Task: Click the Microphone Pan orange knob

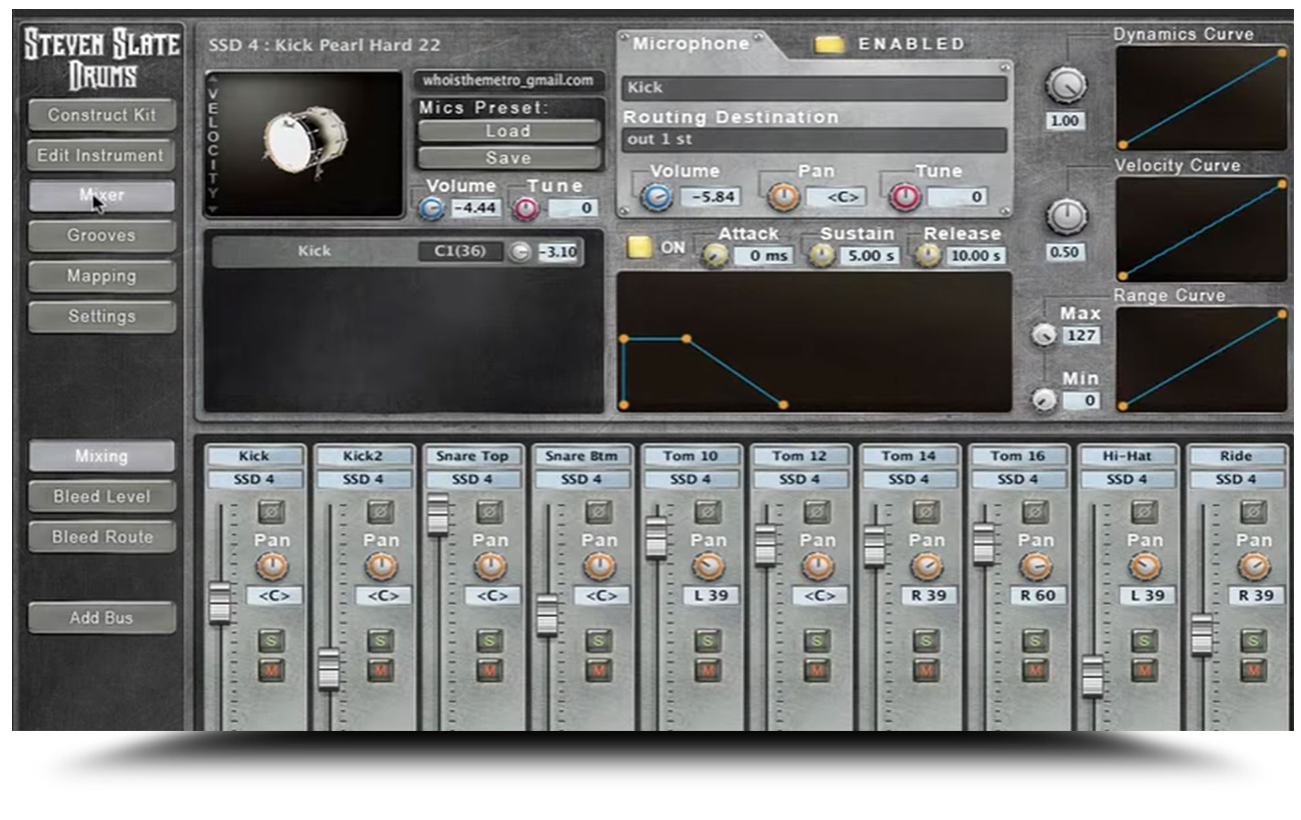Action: (783, 197)
